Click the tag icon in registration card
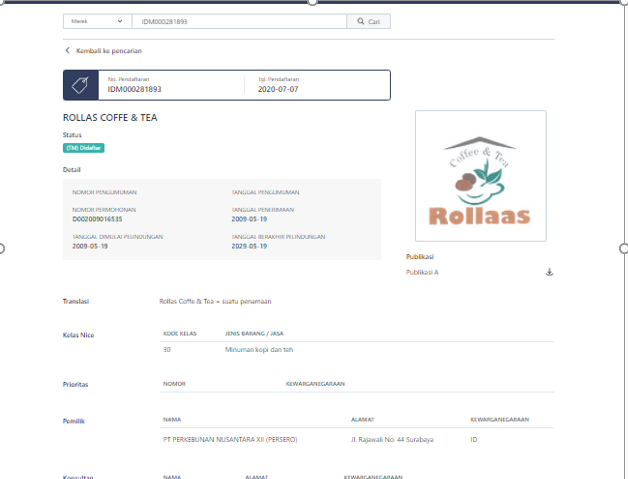 80,85
